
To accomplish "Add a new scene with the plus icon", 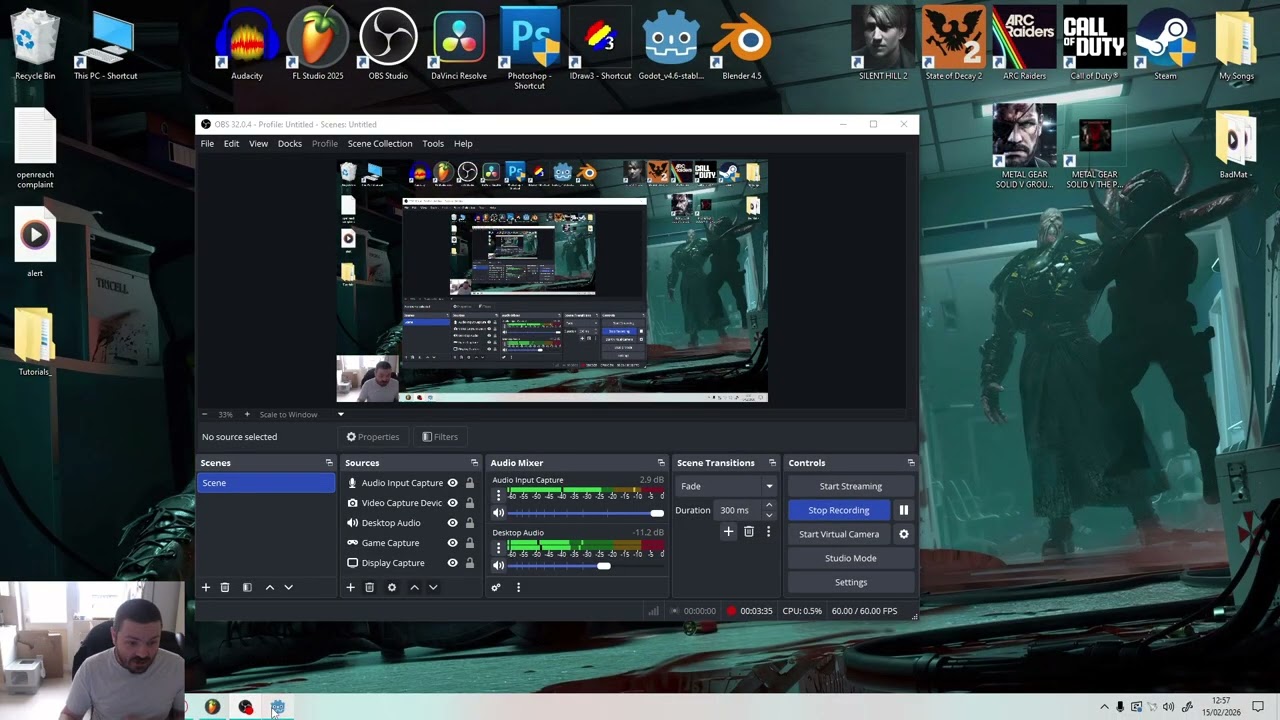I will click(x=206, y=587).
